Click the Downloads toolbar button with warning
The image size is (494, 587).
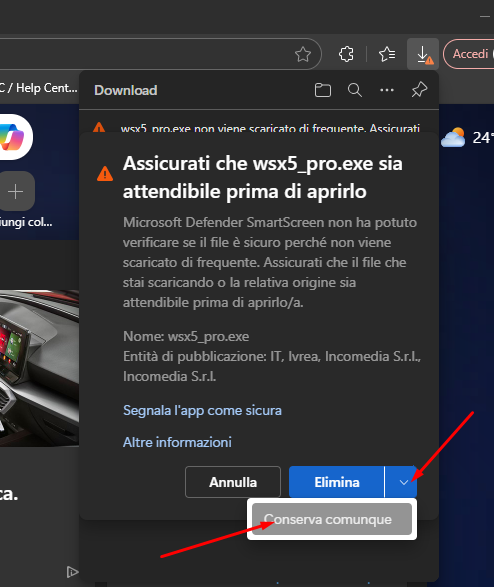tap(423, 54)
